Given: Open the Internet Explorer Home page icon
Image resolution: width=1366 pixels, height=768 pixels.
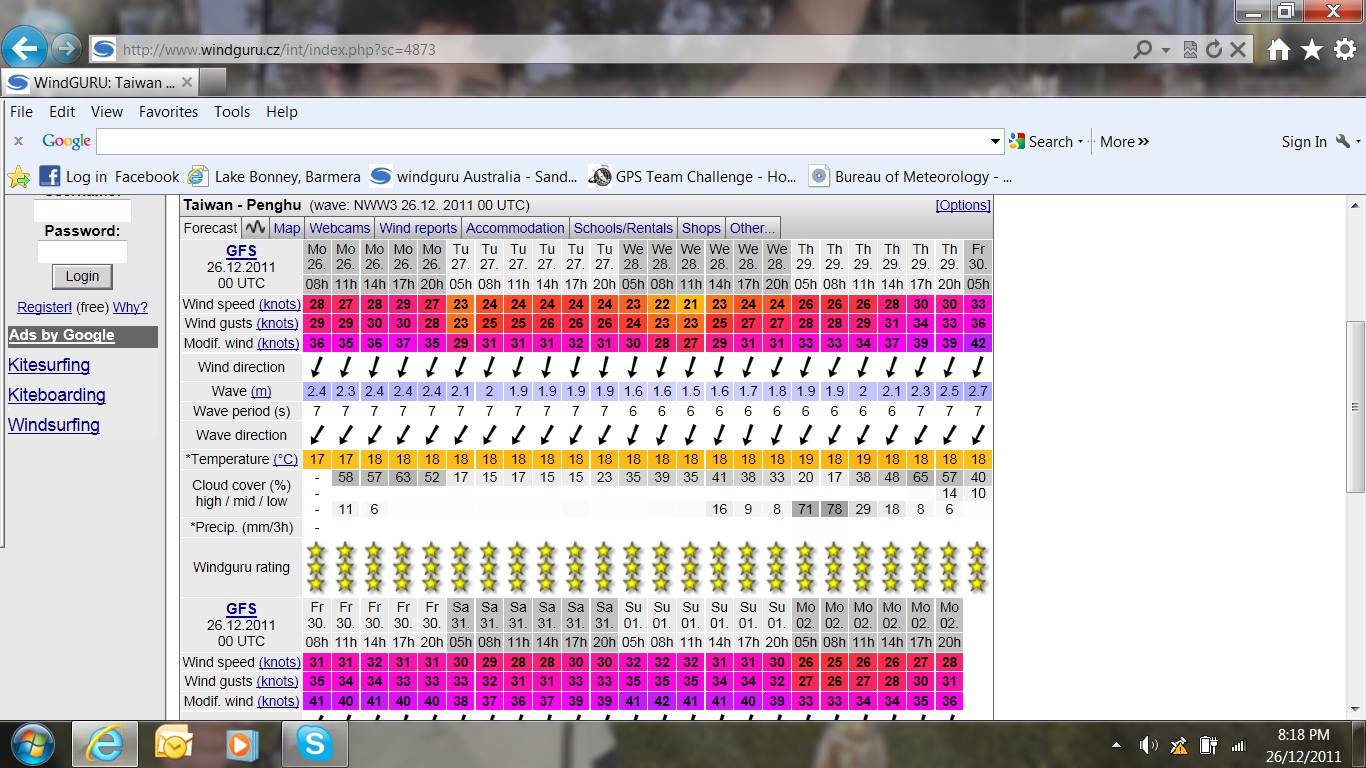Looking at the screenshot, I should (1279, 50).
